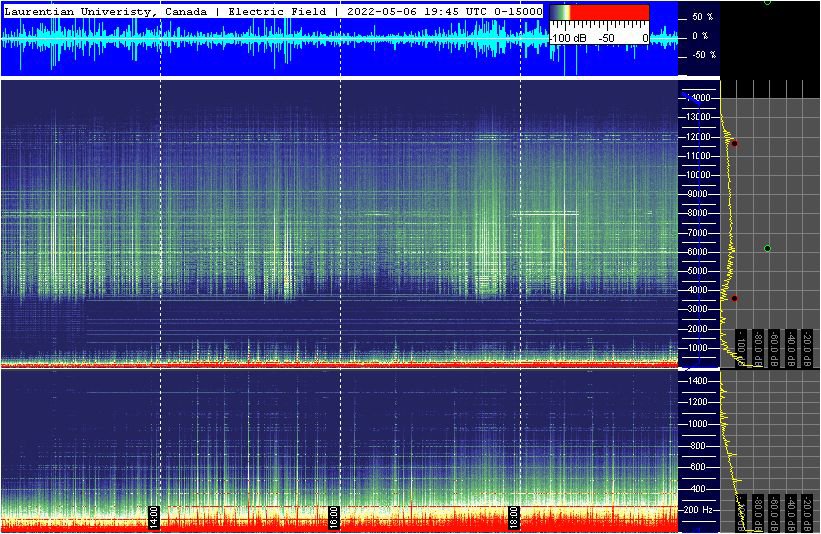
Task: Select the 14:00 time marker label
Action: click(154, 517)
